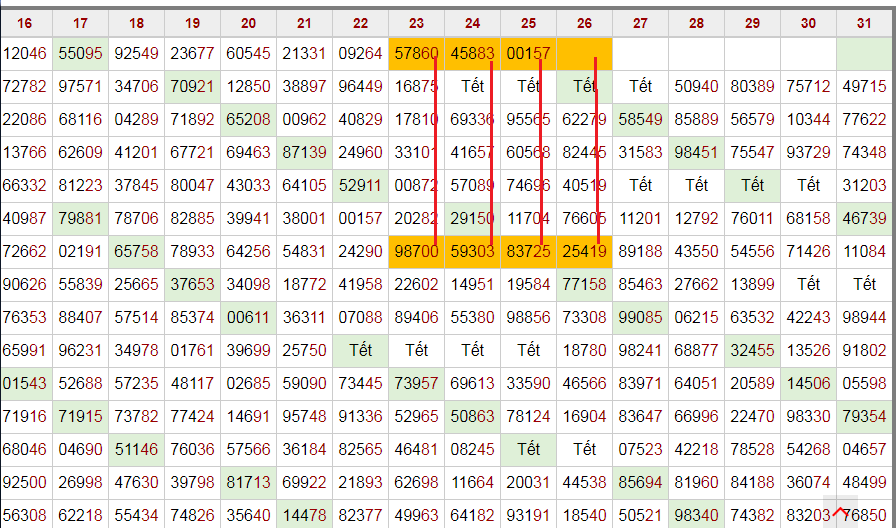Select green cell 85694
The width and height of the screenshot is (896, 528).
pyautogui.click(x=641, y=482)
